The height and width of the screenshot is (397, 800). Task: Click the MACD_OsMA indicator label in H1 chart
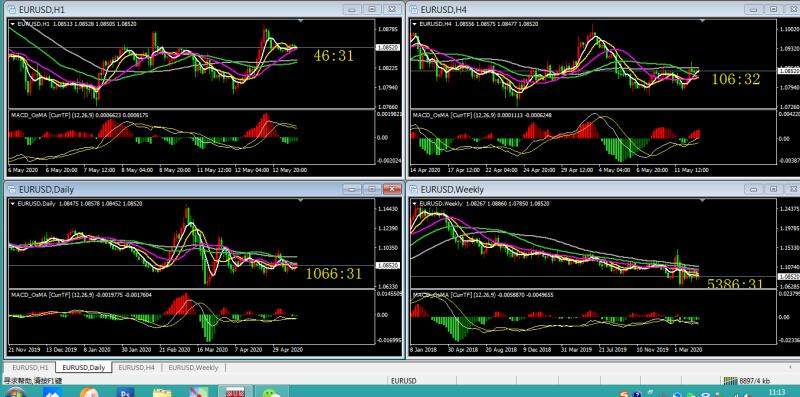coord(79,115)
